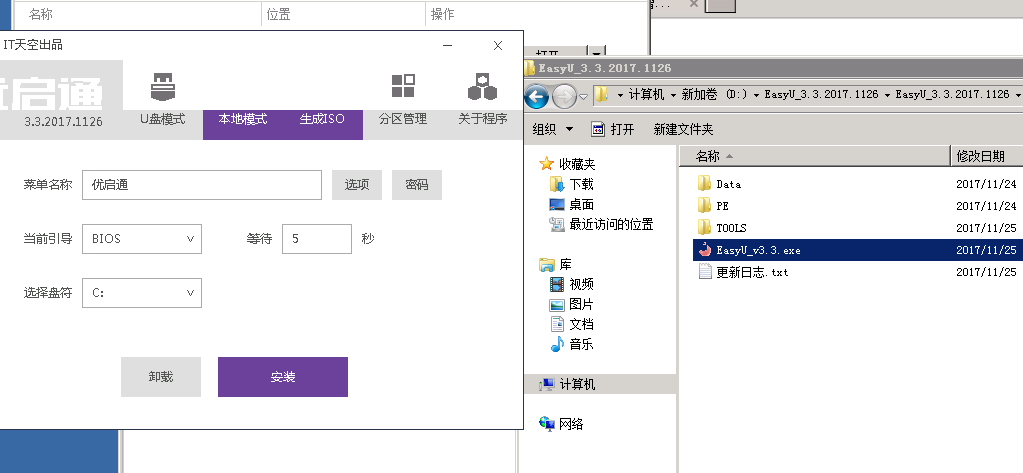Viewport: 1023px width, 473px height.
Task: Open U盘模式 USB drive icon
Action: coord(162,86)
